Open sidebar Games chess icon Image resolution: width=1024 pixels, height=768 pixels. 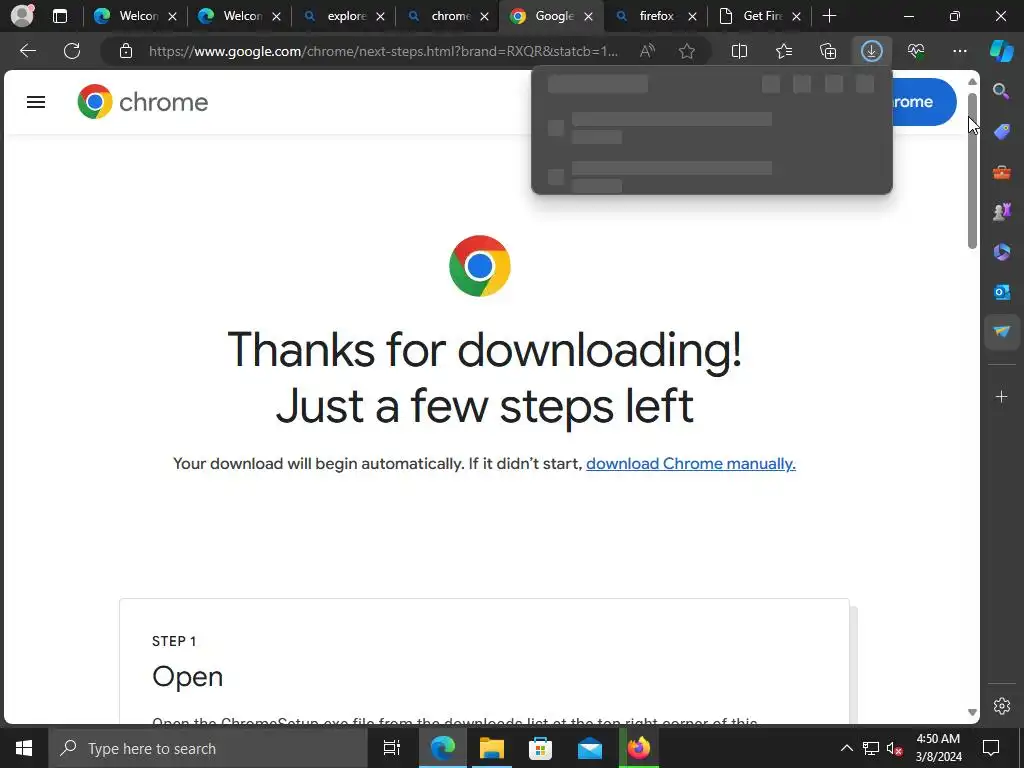(x=1001, y=212)
